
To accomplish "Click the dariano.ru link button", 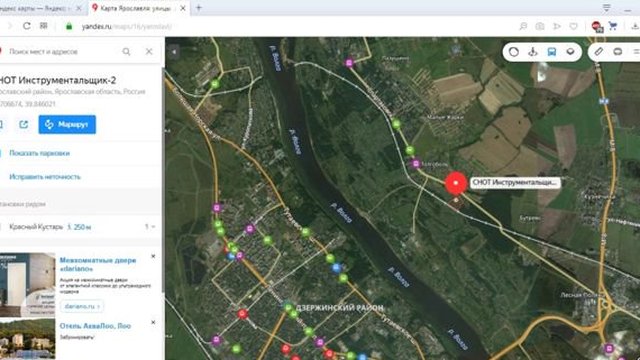I will (x=82, y=306).
